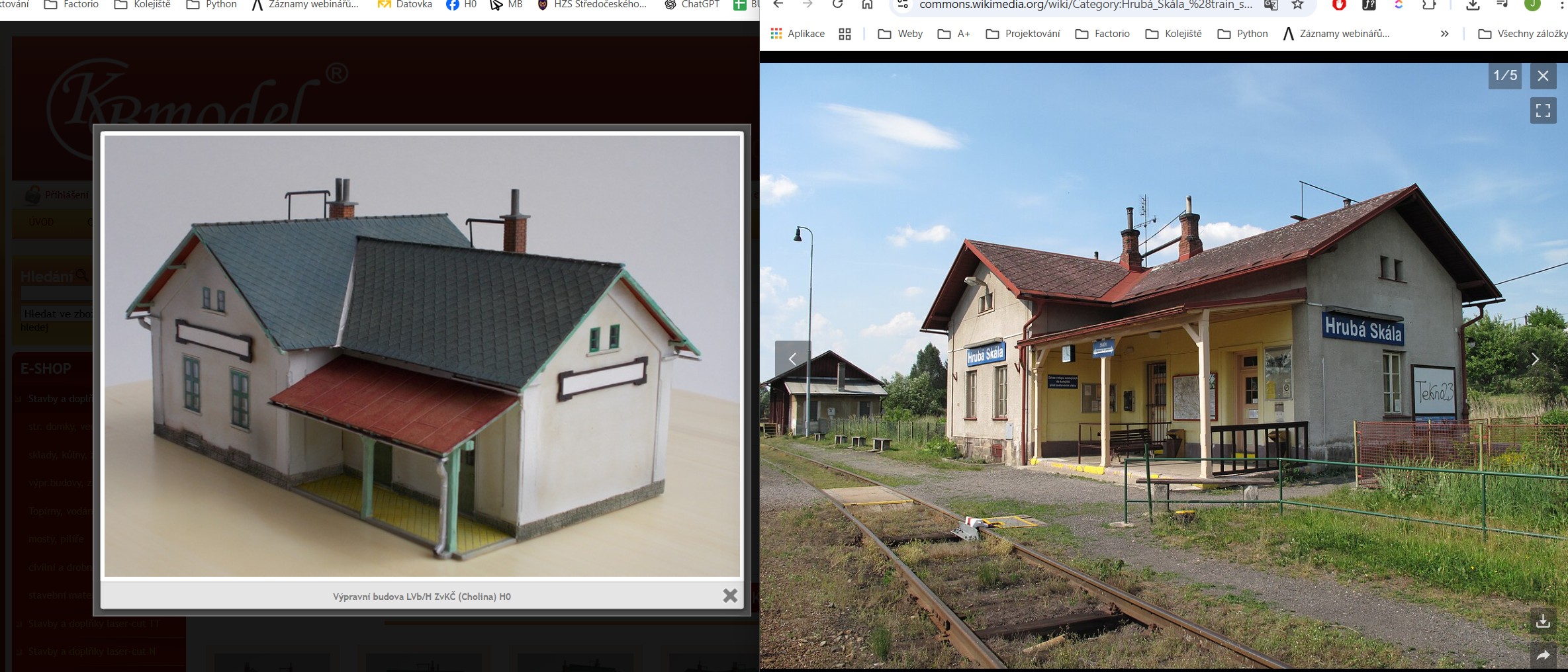The width and height of the screenshot is (1568, 672).
Task: Open the Kolejiště folder in right browser
Action: click(1174, 34)
